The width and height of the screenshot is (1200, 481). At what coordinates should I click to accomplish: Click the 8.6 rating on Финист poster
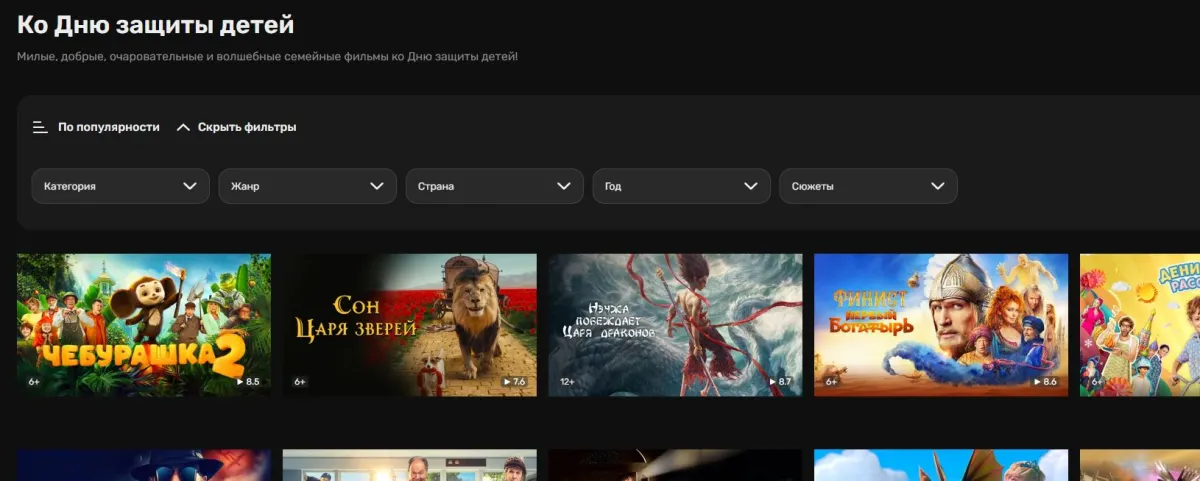(x=1045, y=382)
